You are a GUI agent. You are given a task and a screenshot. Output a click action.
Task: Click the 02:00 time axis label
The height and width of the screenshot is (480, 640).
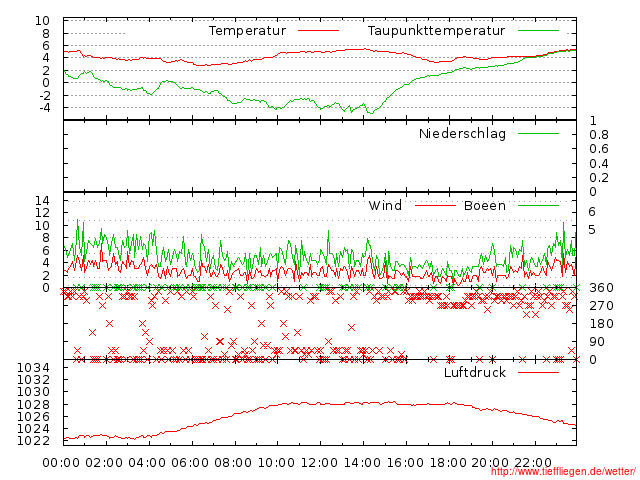104,463
